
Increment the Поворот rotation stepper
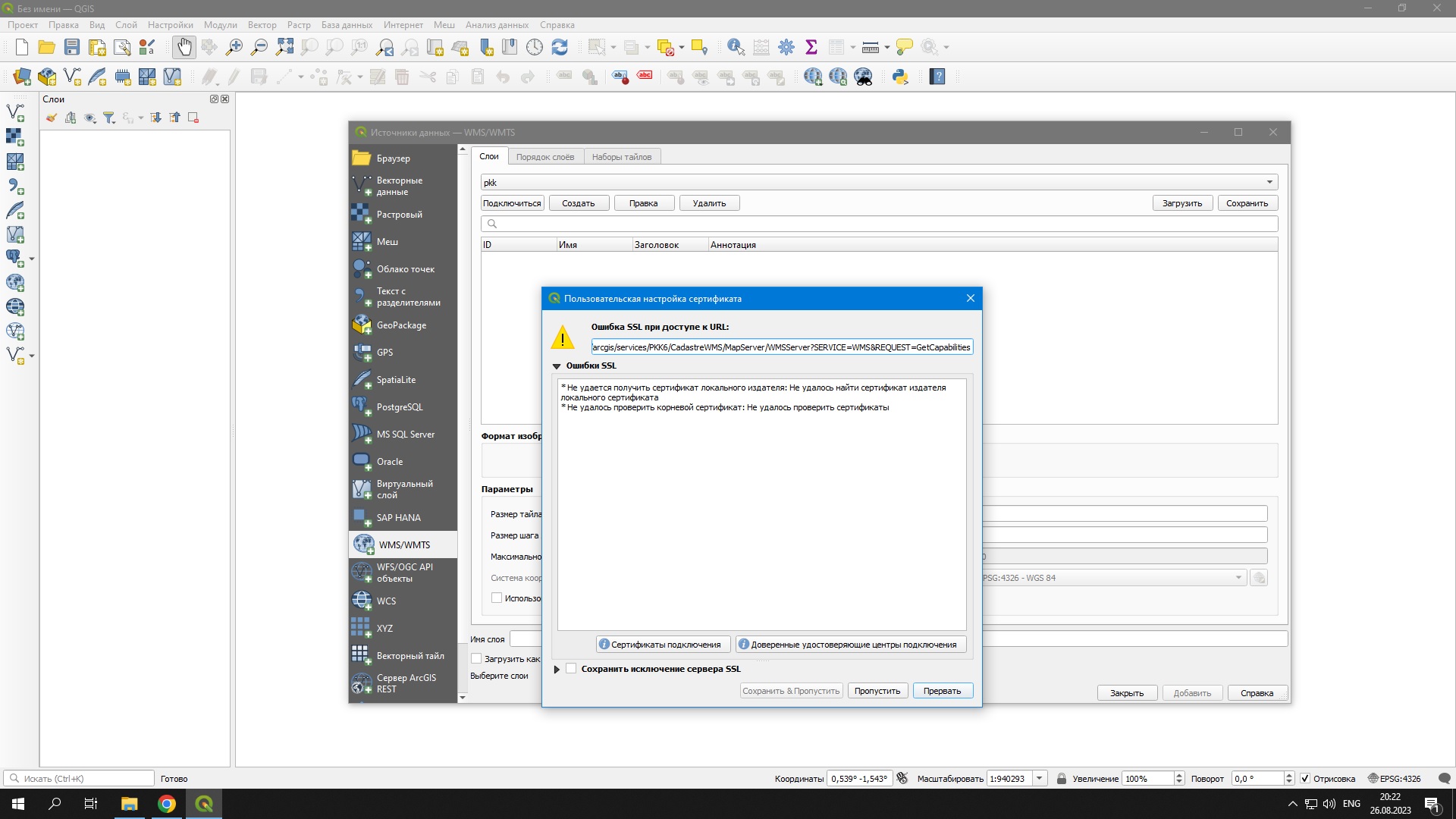[1288, 775]
